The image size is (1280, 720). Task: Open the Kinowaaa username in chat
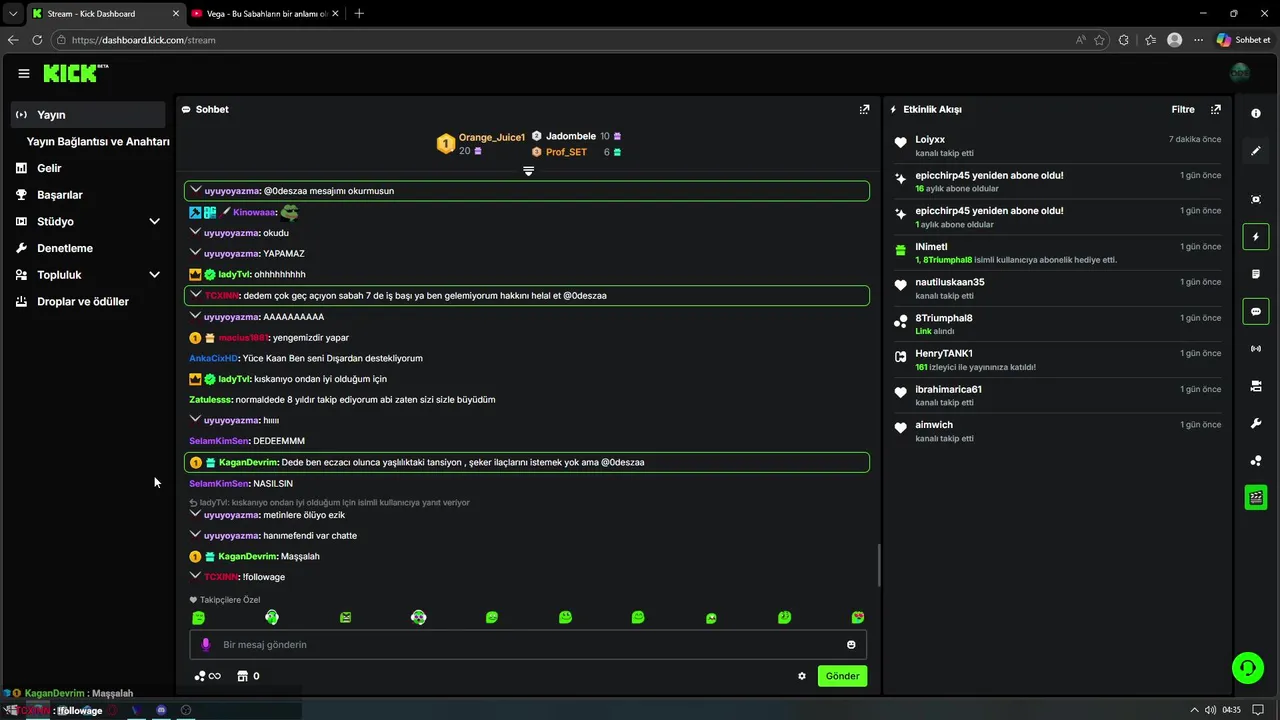[x=254, y=212]
